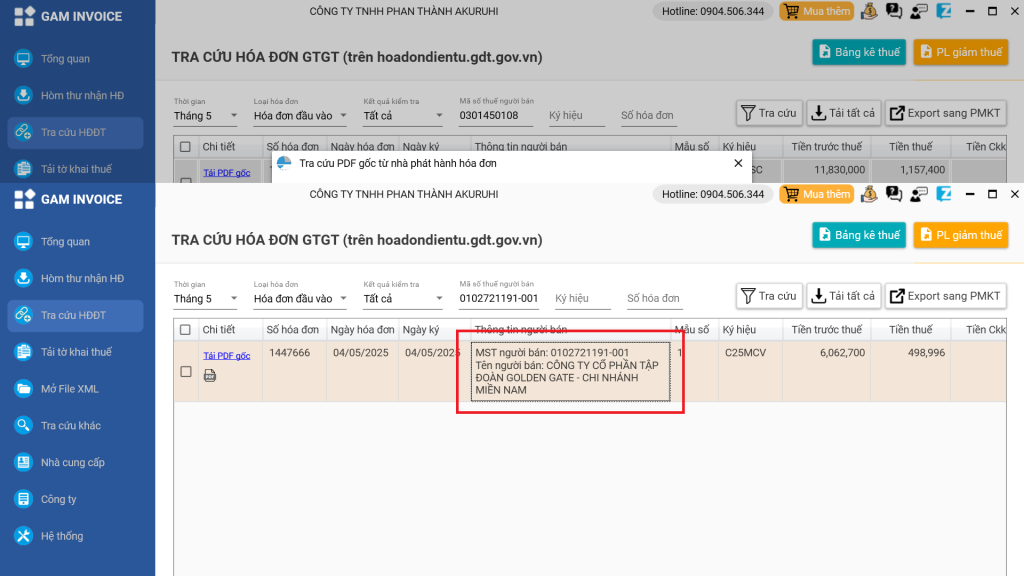Follow Tải PDF gốc link in invoice 1447666 row

pos(227,355)
